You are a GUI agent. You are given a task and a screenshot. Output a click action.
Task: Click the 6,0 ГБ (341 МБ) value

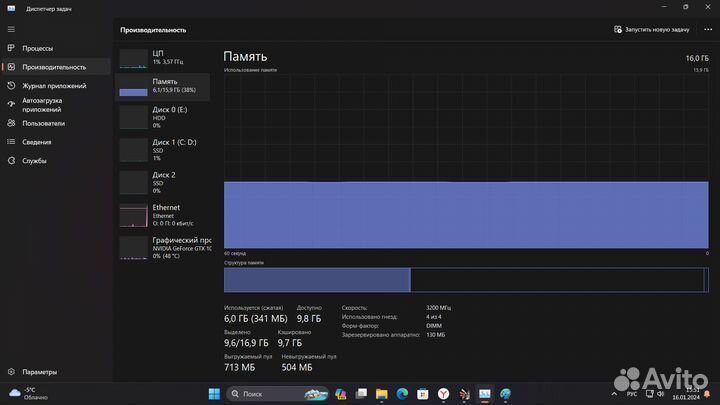tap(256, 319)
